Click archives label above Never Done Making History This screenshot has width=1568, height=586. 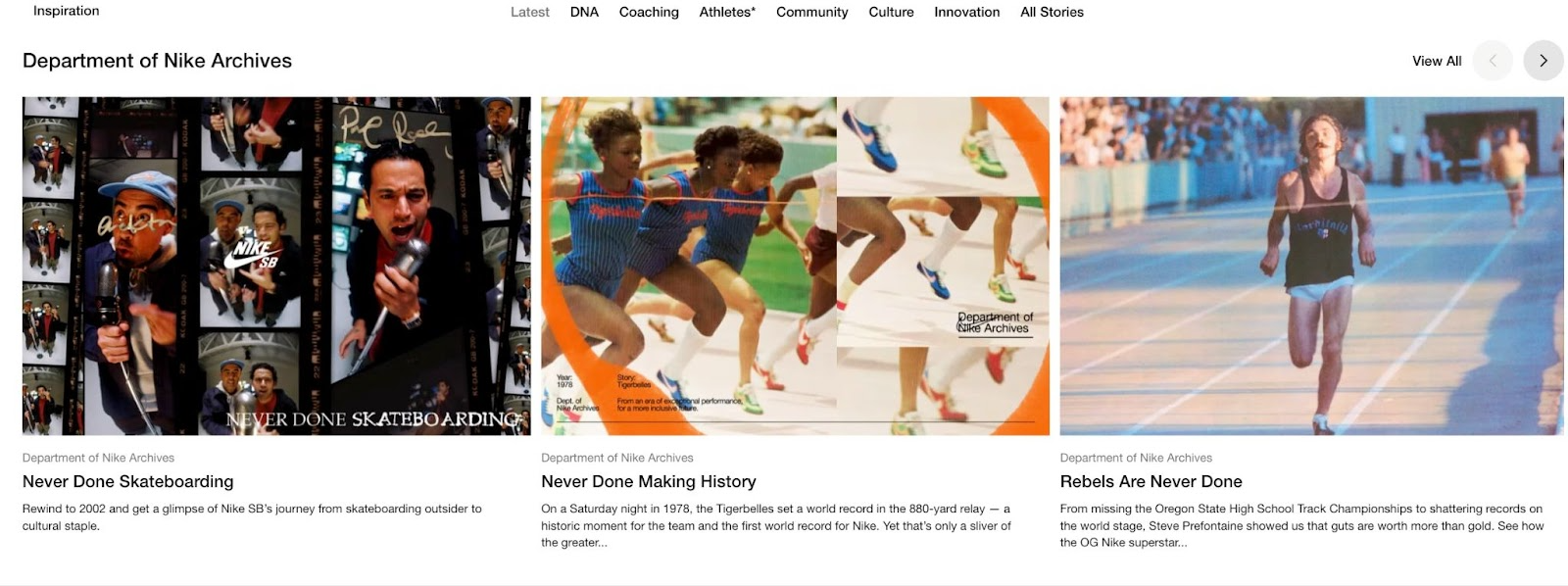[617, 458]
